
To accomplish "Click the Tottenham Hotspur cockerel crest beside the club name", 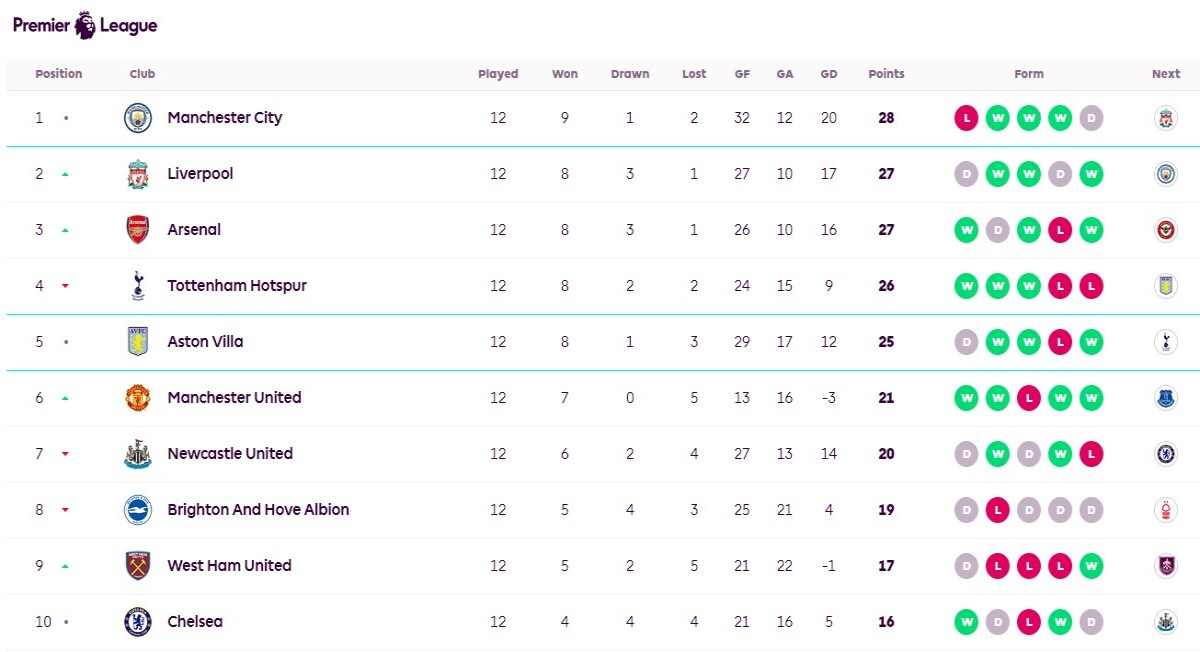I will 138,286.
